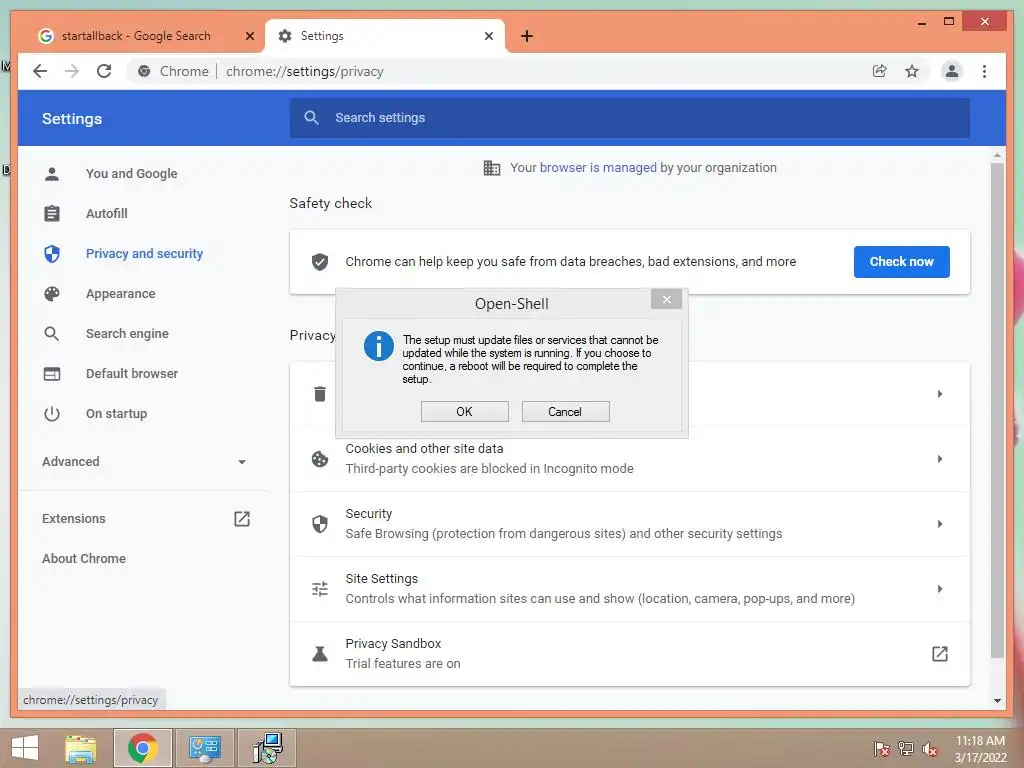
Task: Open About Chrome page
Action: point(84,558)
